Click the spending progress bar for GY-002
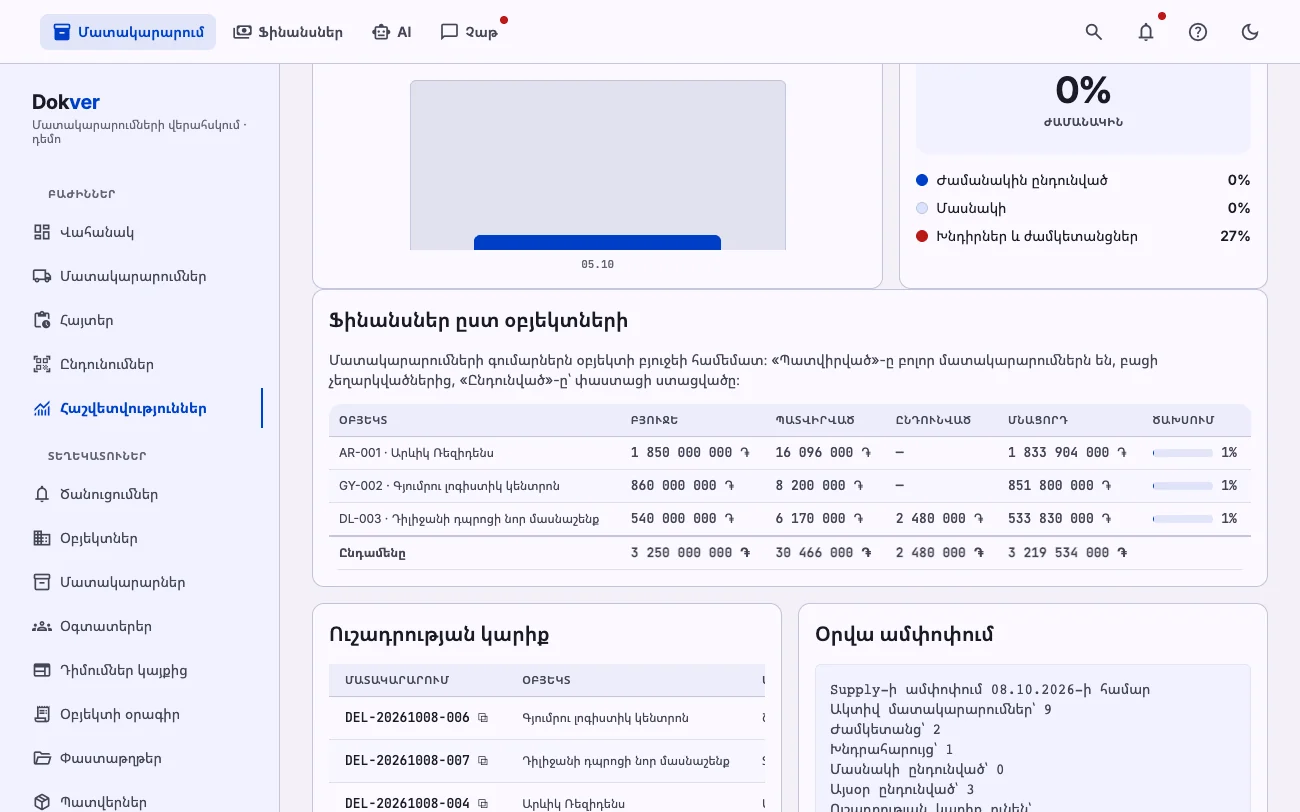1300x812 pixels. [x=1182, y=486]
